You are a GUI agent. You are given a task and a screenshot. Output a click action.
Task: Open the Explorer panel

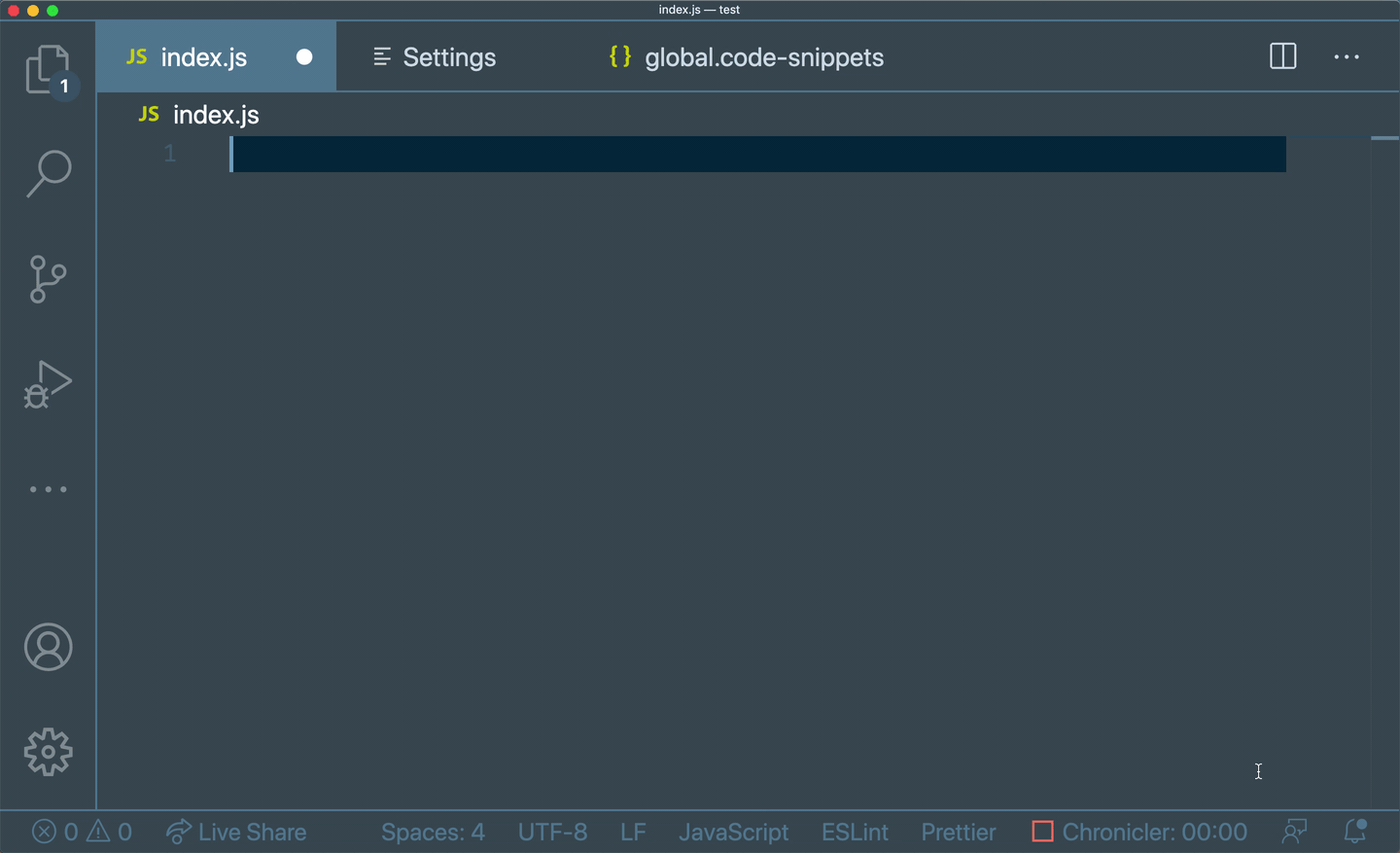49,70
